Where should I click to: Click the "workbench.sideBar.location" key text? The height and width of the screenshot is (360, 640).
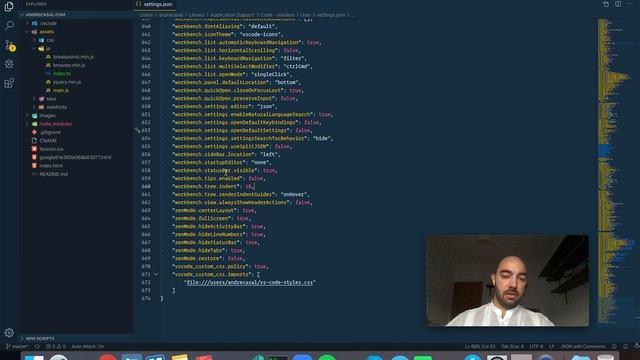tap(213, 154)
